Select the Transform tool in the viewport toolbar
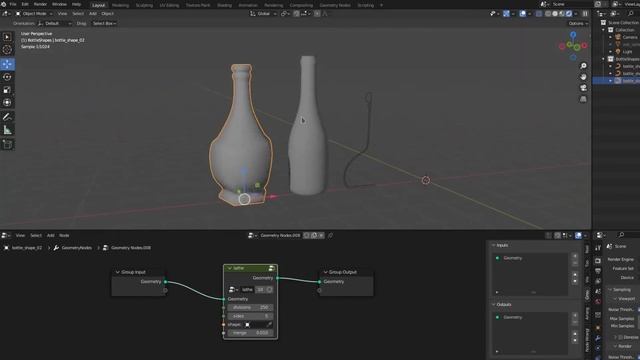The height and width of the screenshot is (360, 640). 7,102
